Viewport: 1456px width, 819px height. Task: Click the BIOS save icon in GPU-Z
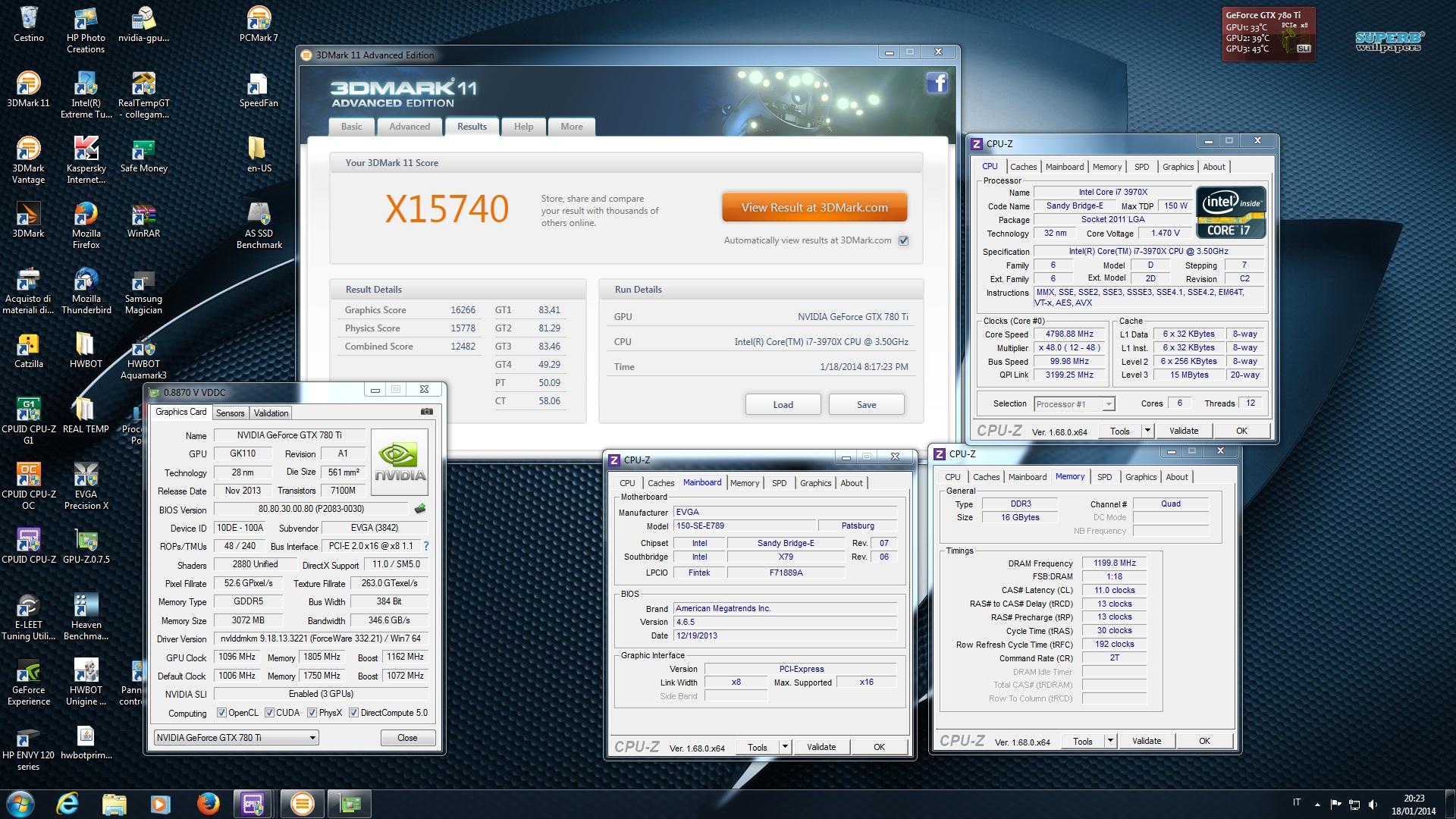point(420,509)
